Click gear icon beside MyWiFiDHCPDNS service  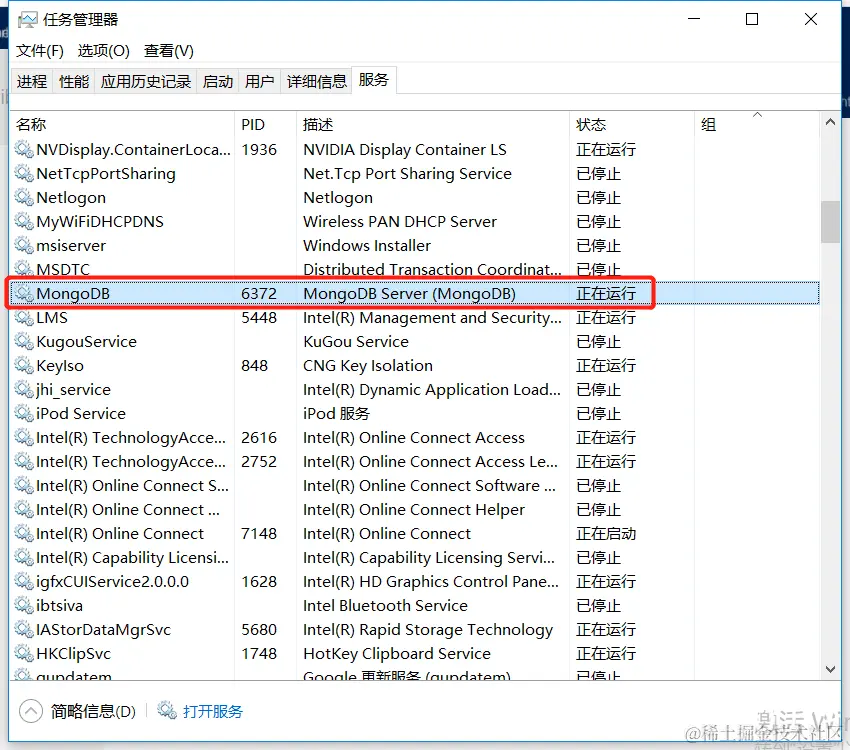pos(24,221)
